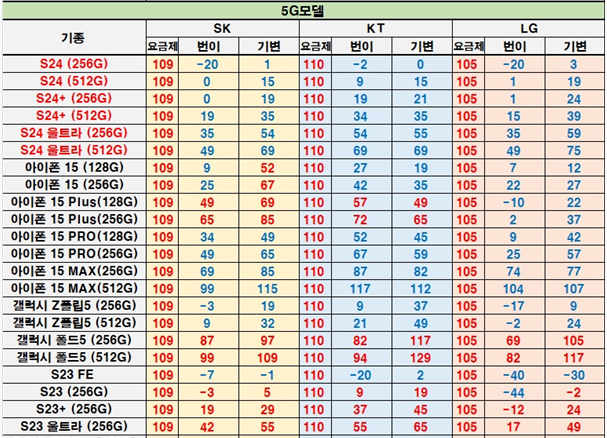Viewport: 607px width, 438px height.
Task: Select the 'S23 FE' model cell
Action: click(74, 374)
